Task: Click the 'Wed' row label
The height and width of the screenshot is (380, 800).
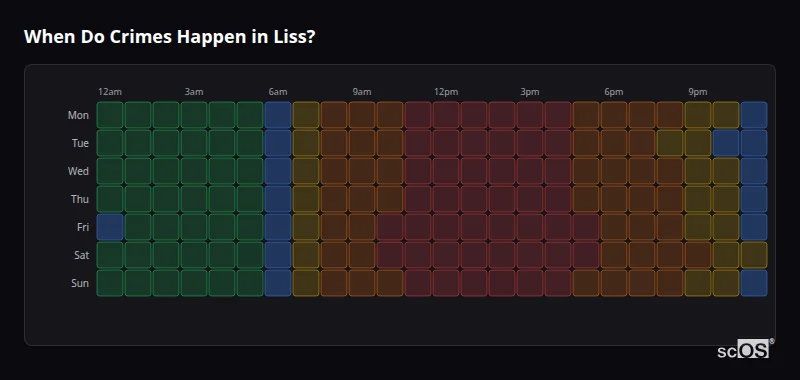Action: (78, 171)
